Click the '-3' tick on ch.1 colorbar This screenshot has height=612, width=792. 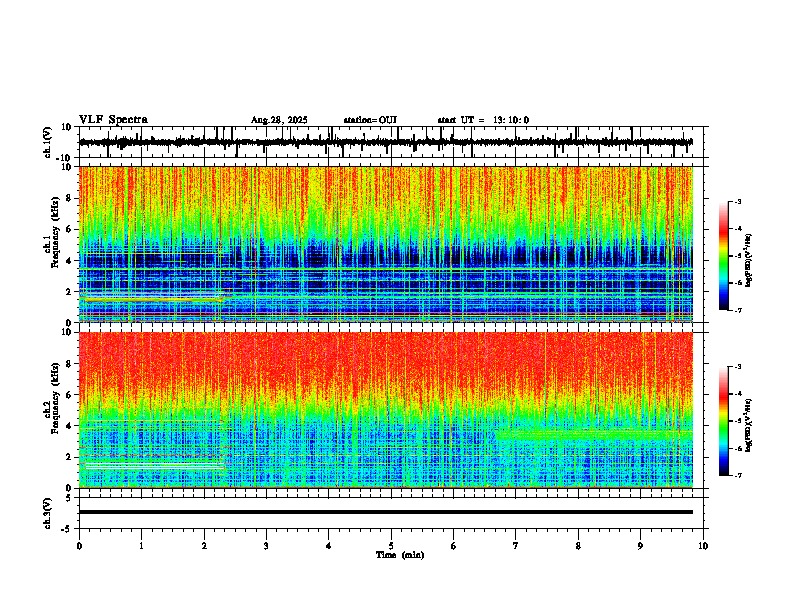click(x=738, y=201)
